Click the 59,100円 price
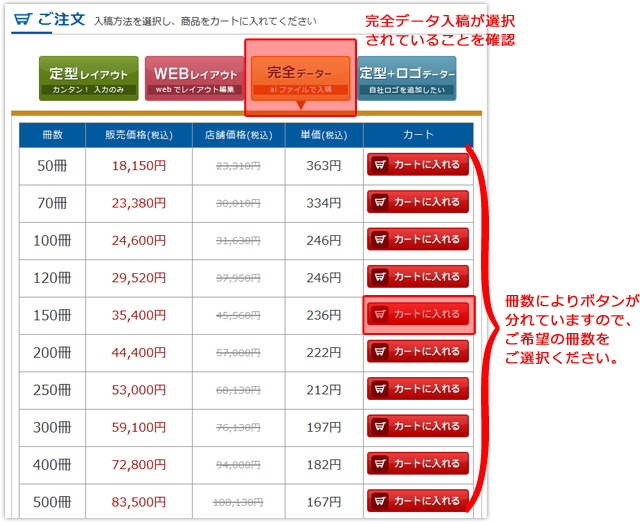The image size is (640, 523). click(139, 427)
